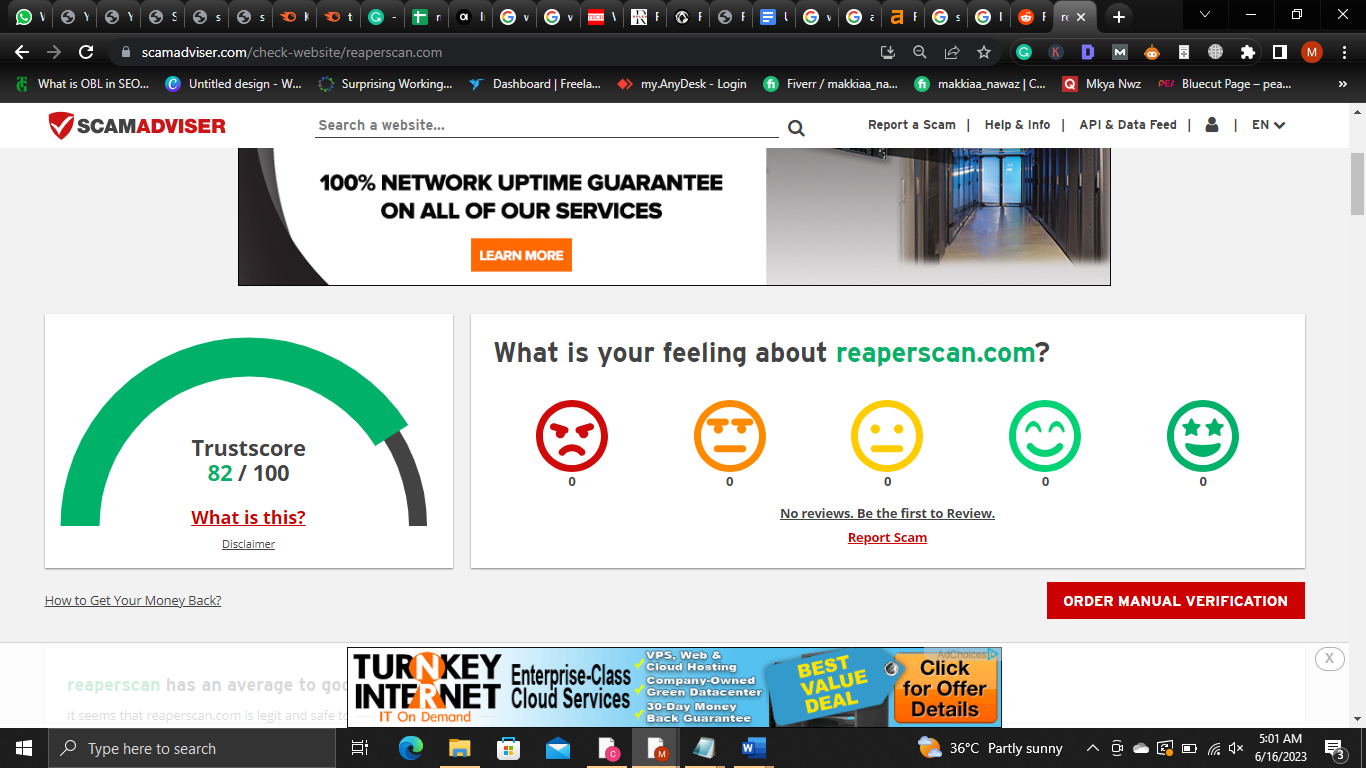Close the bottom banner ad with X
The image size is (1366, 768).
pos(1329,658)
